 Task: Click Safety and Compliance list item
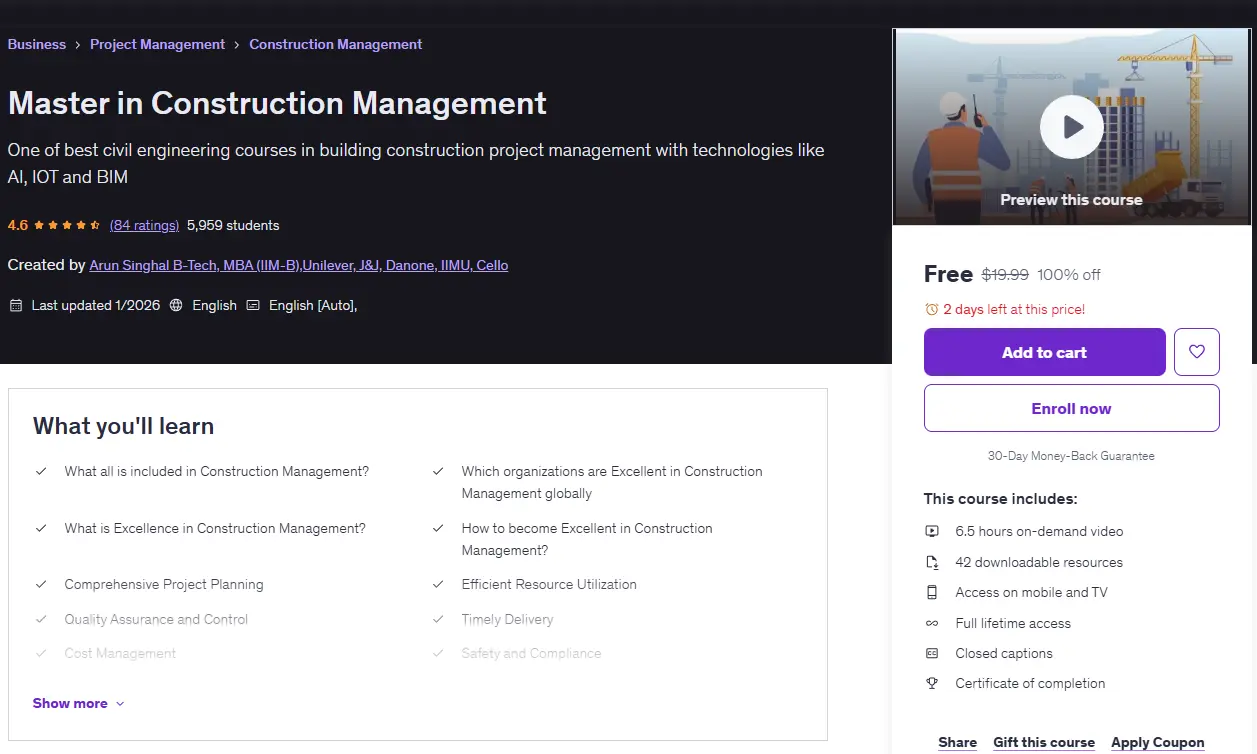pos(531,653)
